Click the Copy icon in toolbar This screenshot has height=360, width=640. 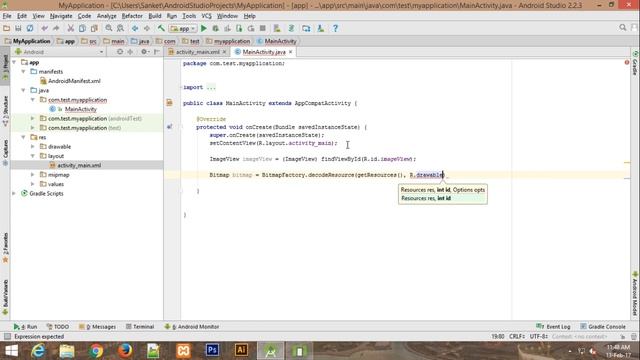coord(82,28)
